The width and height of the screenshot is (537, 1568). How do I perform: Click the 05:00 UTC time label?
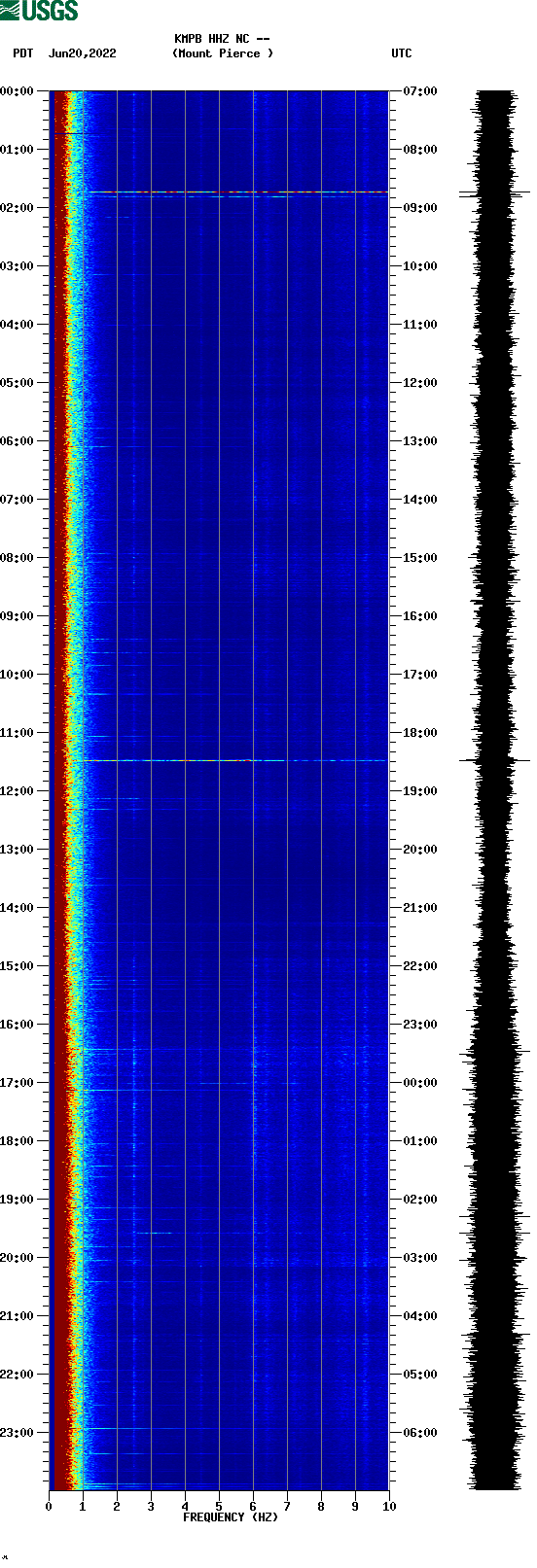(x=420, y=1375)
